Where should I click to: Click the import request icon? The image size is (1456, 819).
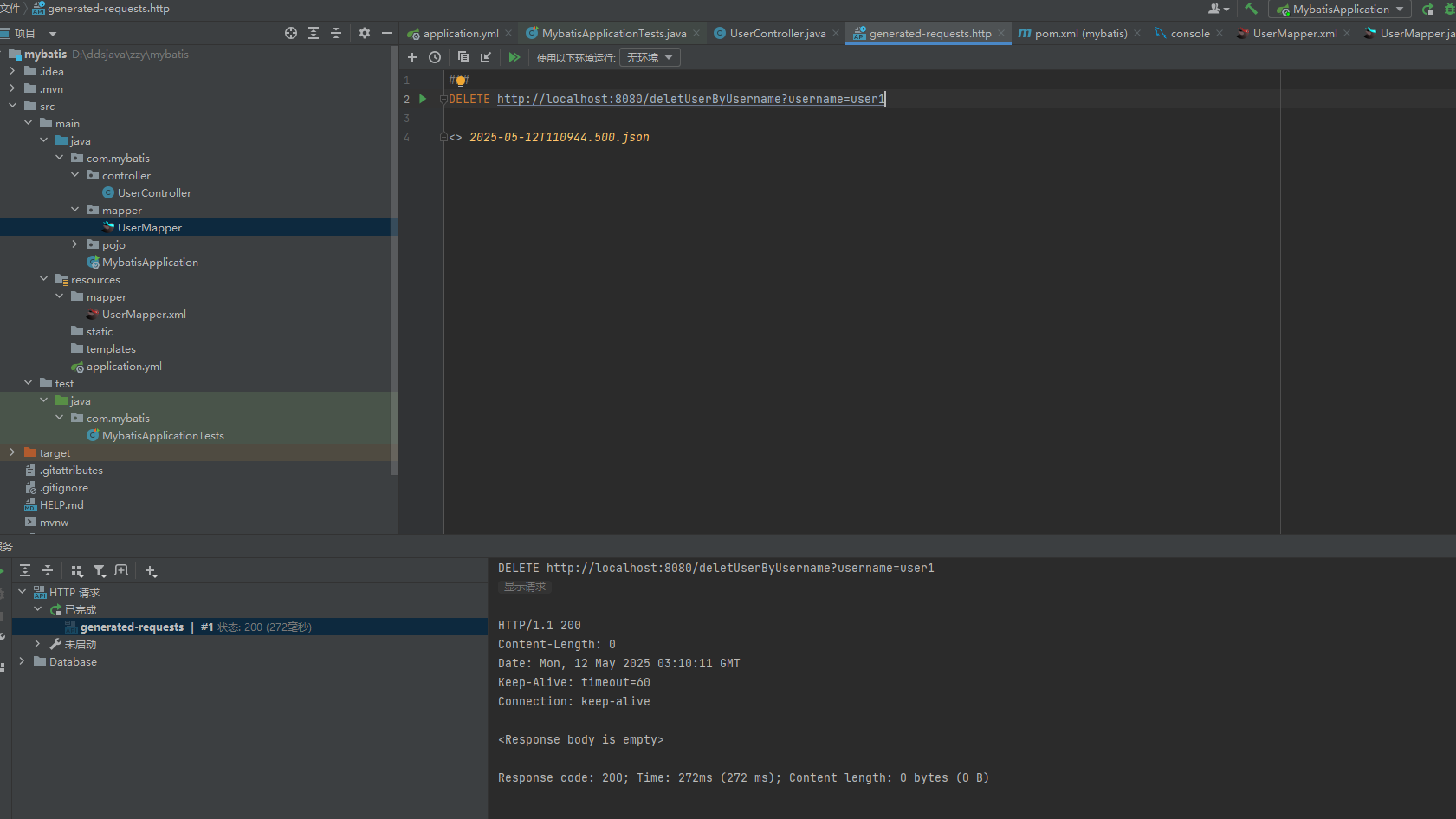point(486,57)
